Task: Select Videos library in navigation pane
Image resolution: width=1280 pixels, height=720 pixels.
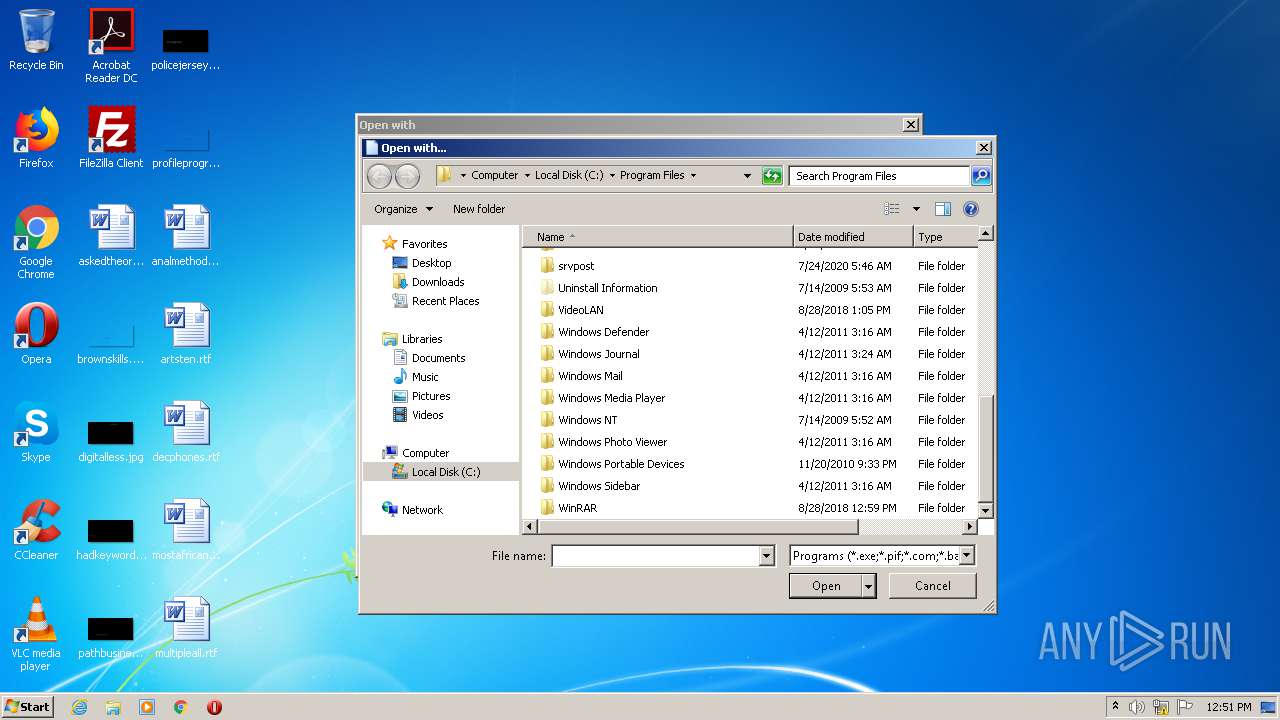Action: tap(427, 415)
